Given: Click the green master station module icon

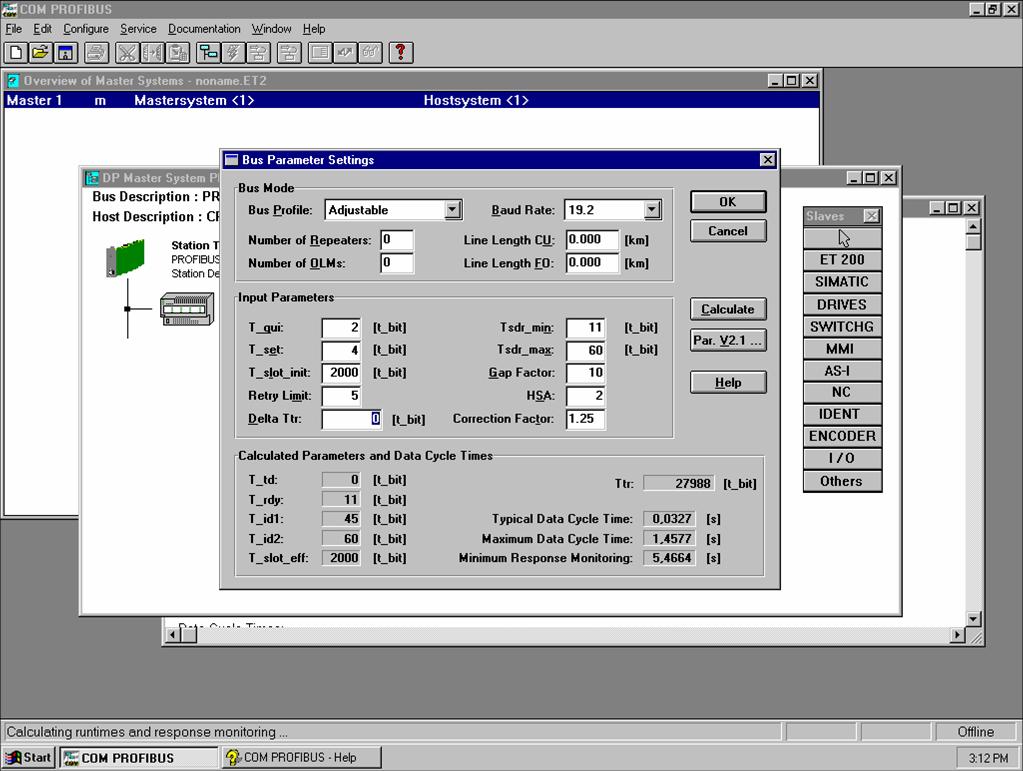Looking at the screenshot, I should tap(127, 257).
